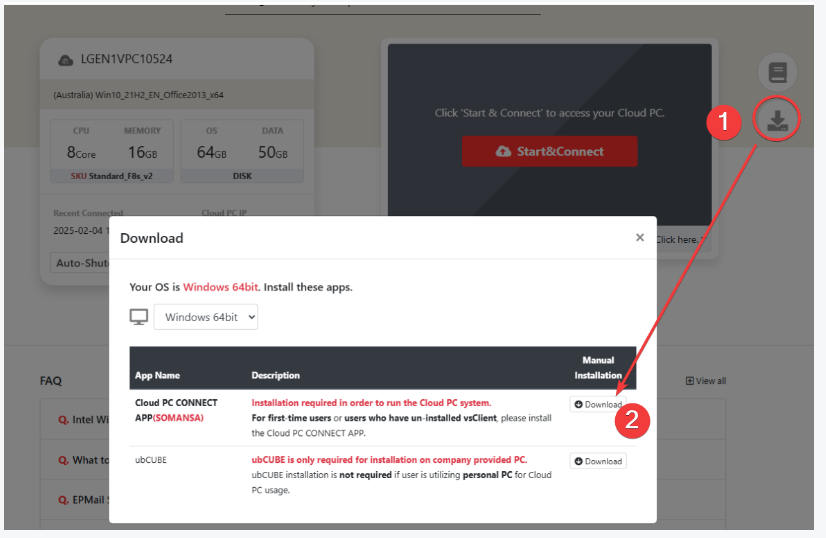This screenshot has height=538, width=826.
Task: Click the App Name column header
Action: (158, 376)
